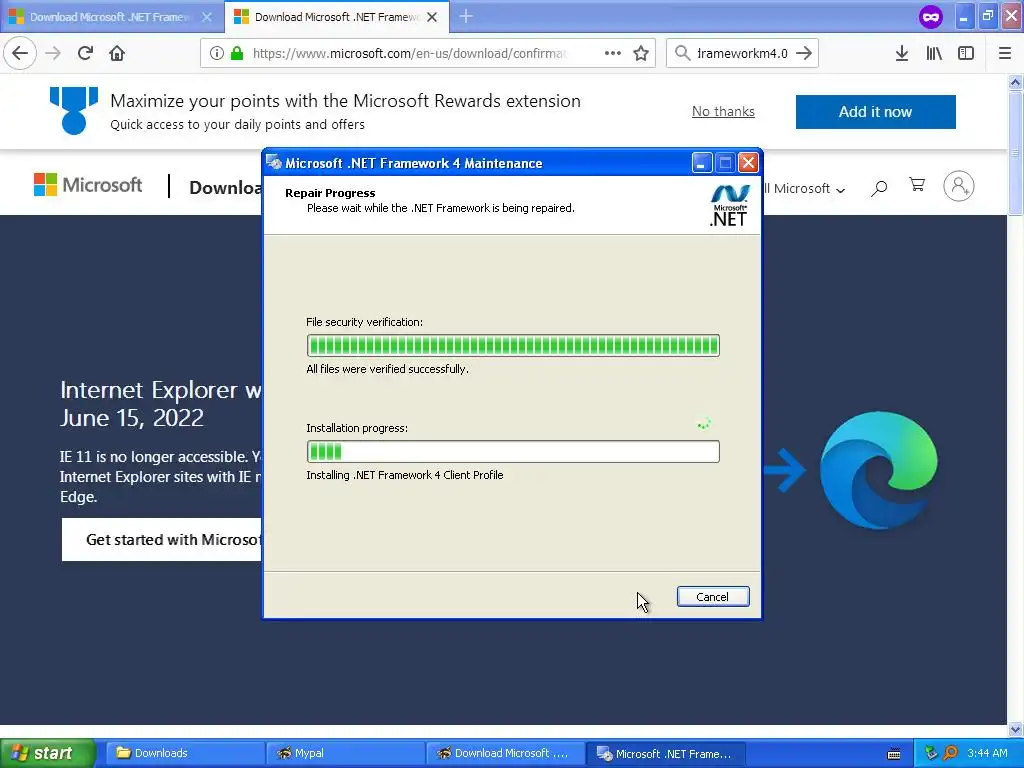Open the shopping cart icon on Microsoft page
Screen dimensions: 1024x768
(917, 185)
